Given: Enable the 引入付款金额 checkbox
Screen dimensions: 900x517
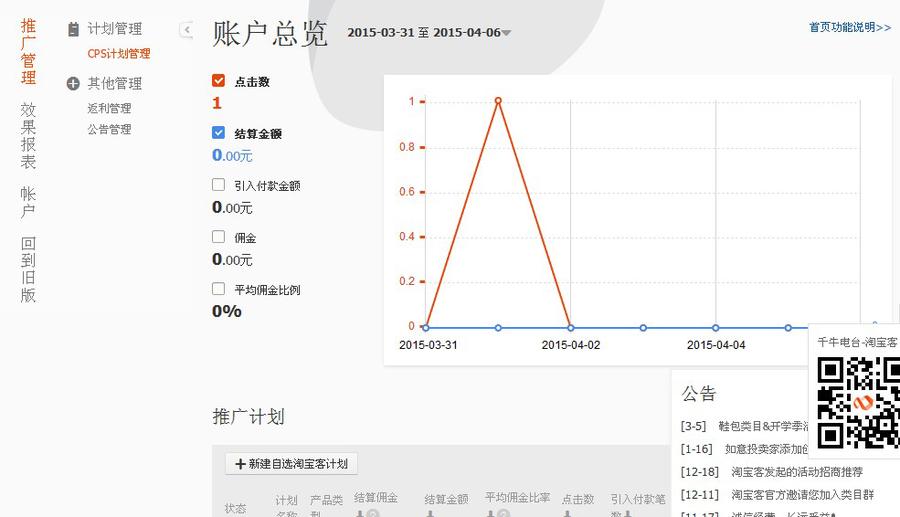Looking at the screenshot, I should click(219, 185).
